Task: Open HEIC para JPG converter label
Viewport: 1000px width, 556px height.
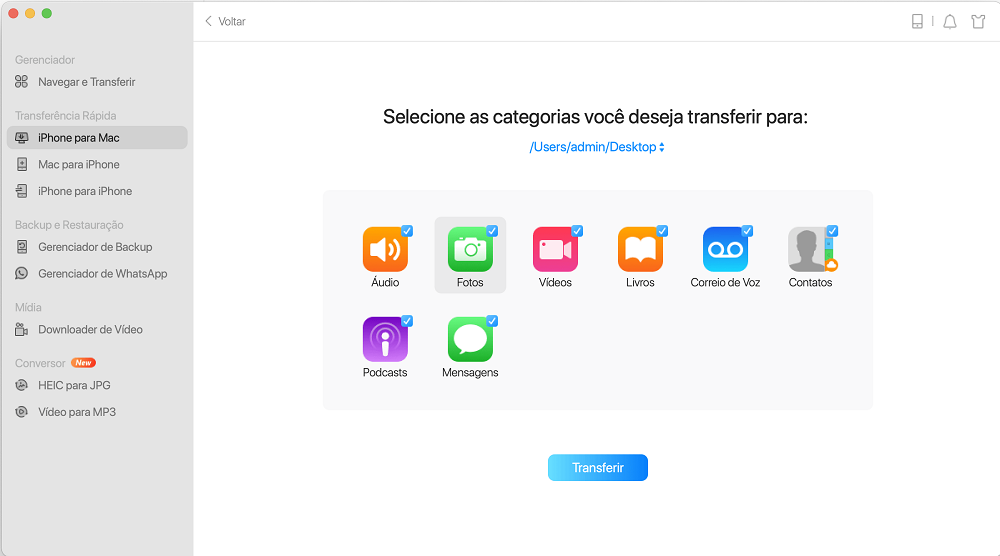Action: click(x=74, y=385)
